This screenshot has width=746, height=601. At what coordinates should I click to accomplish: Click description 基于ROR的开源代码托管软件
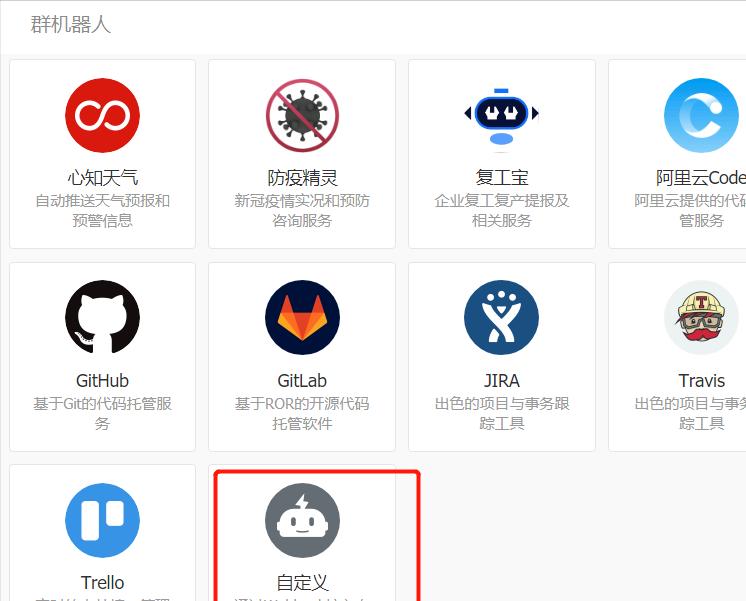[x=302, y=413]
